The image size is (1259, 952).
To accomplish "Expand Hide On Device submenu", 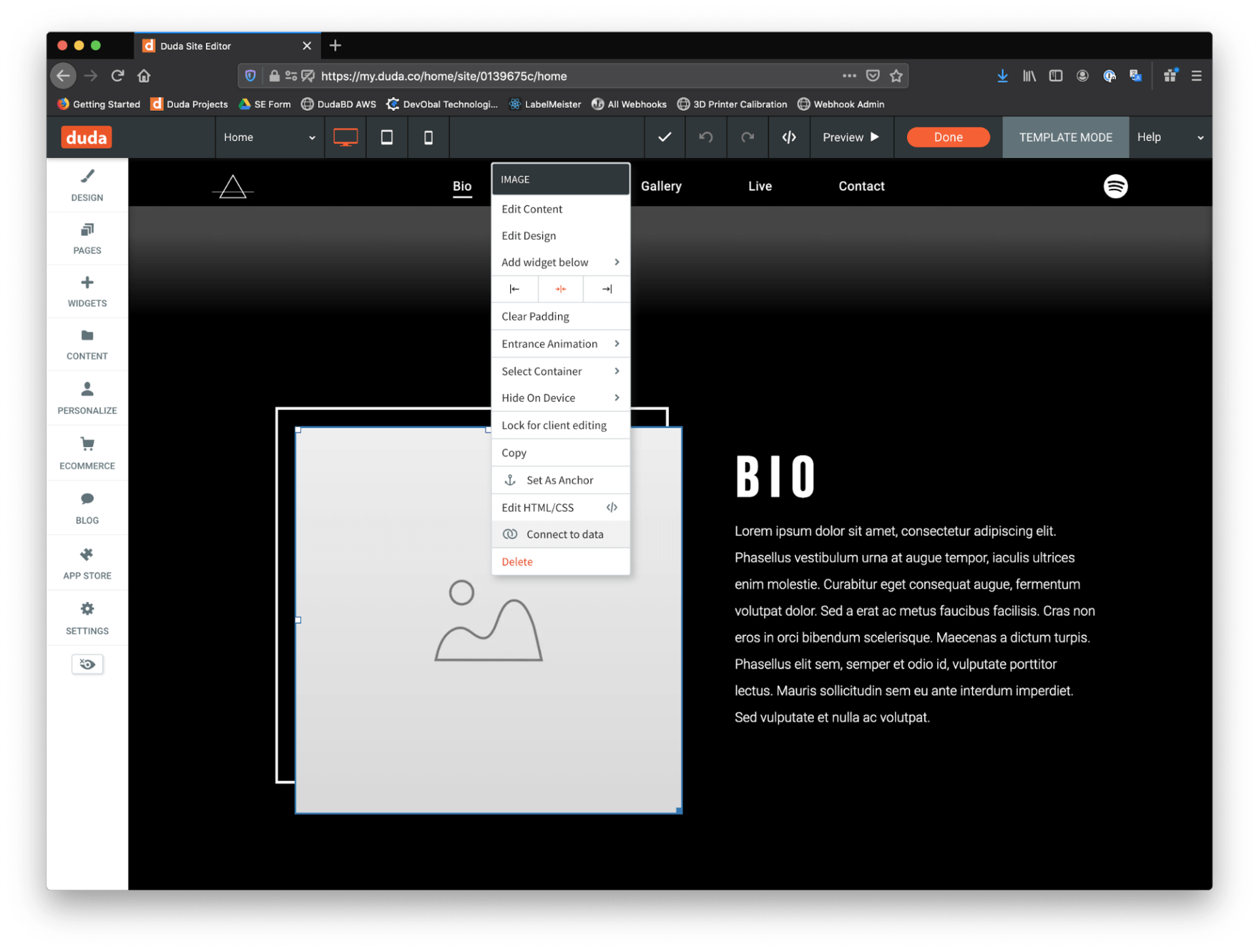I will pyautogui.click(x=560, y=398).
